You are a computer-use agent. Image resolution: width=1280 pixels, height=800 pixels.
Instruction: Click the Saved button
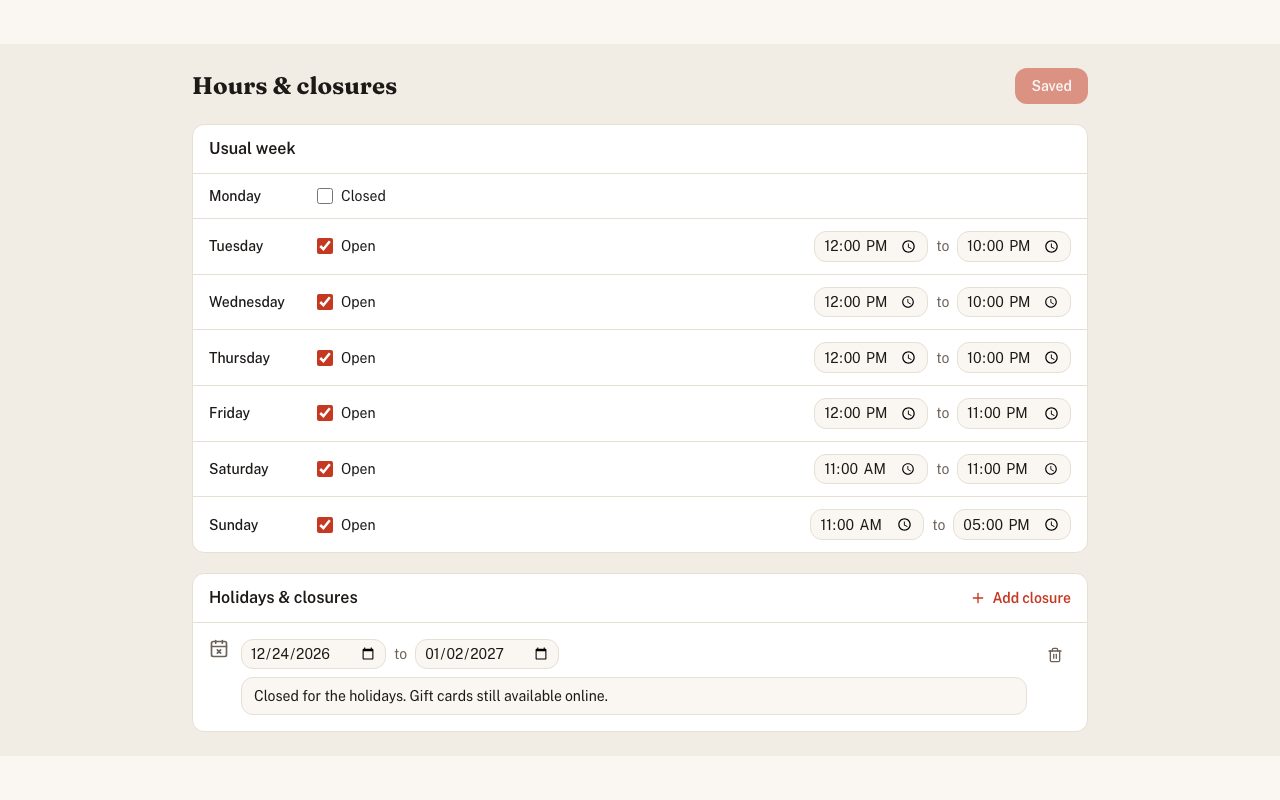click(1051, 86)
